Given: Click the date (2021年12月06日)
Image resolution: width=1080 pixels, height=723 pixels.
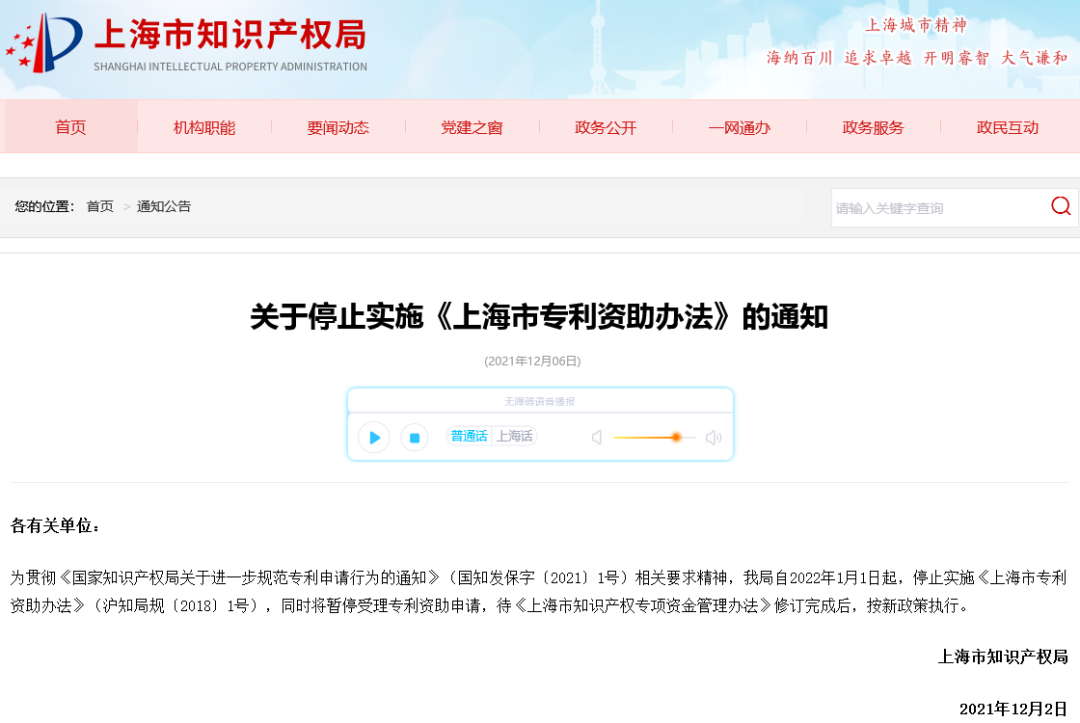Looking at the screenshot, I should pos(532,361).
